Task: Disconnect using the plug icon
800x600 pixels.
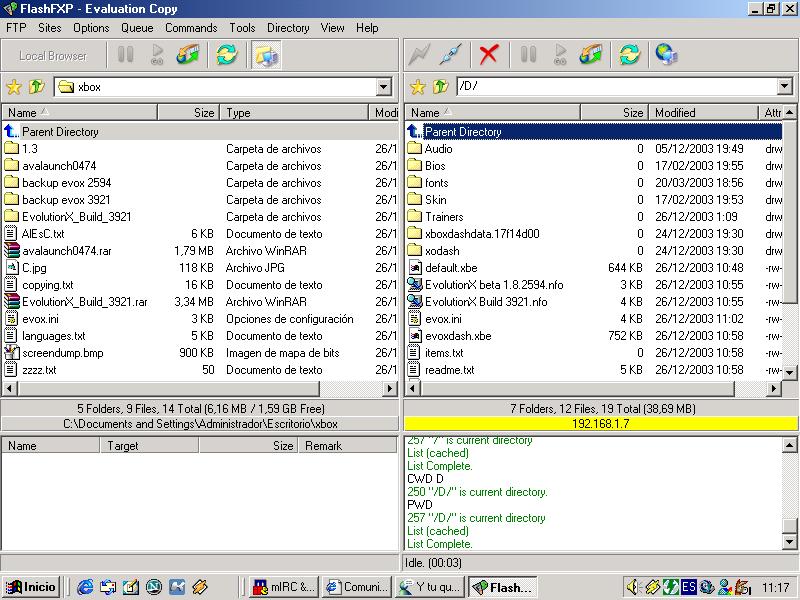Action: (451, 55)
